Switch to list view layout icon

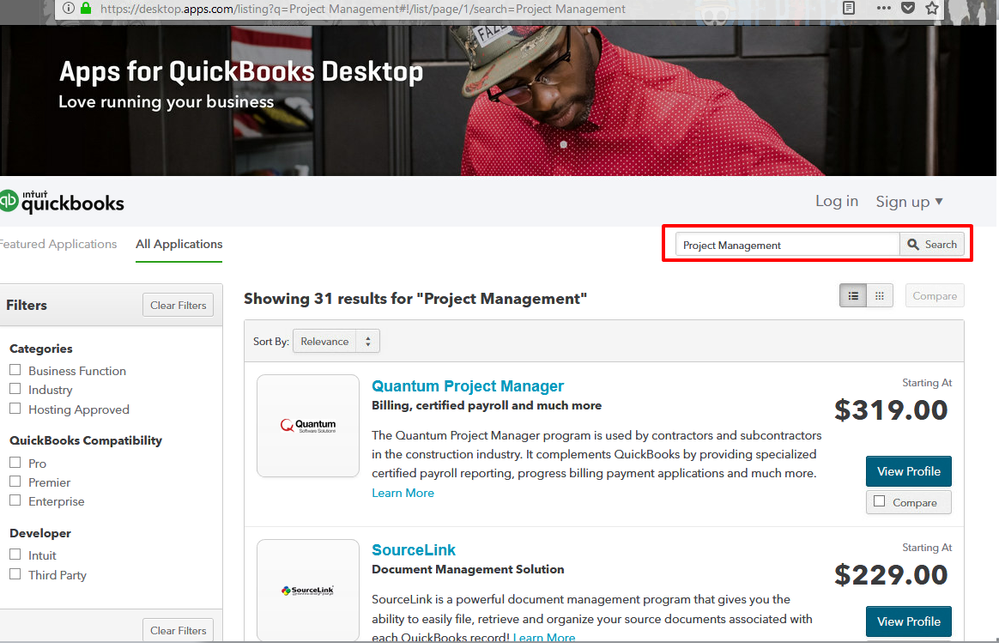click(853, 296)
